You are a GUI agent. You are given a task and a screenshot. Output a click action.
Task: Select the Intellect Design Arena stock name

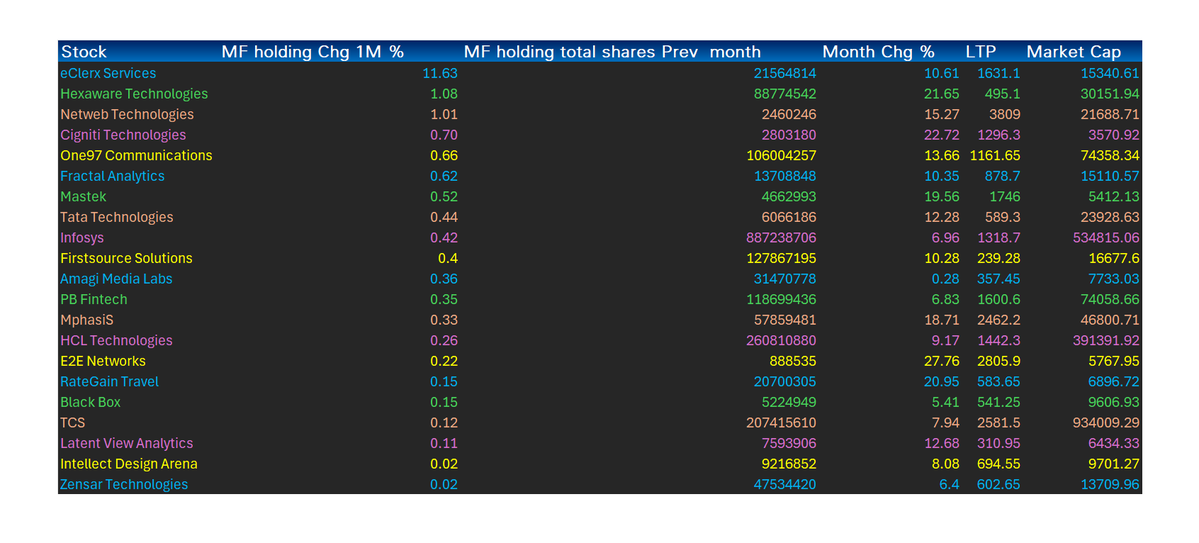click(128, 464)
